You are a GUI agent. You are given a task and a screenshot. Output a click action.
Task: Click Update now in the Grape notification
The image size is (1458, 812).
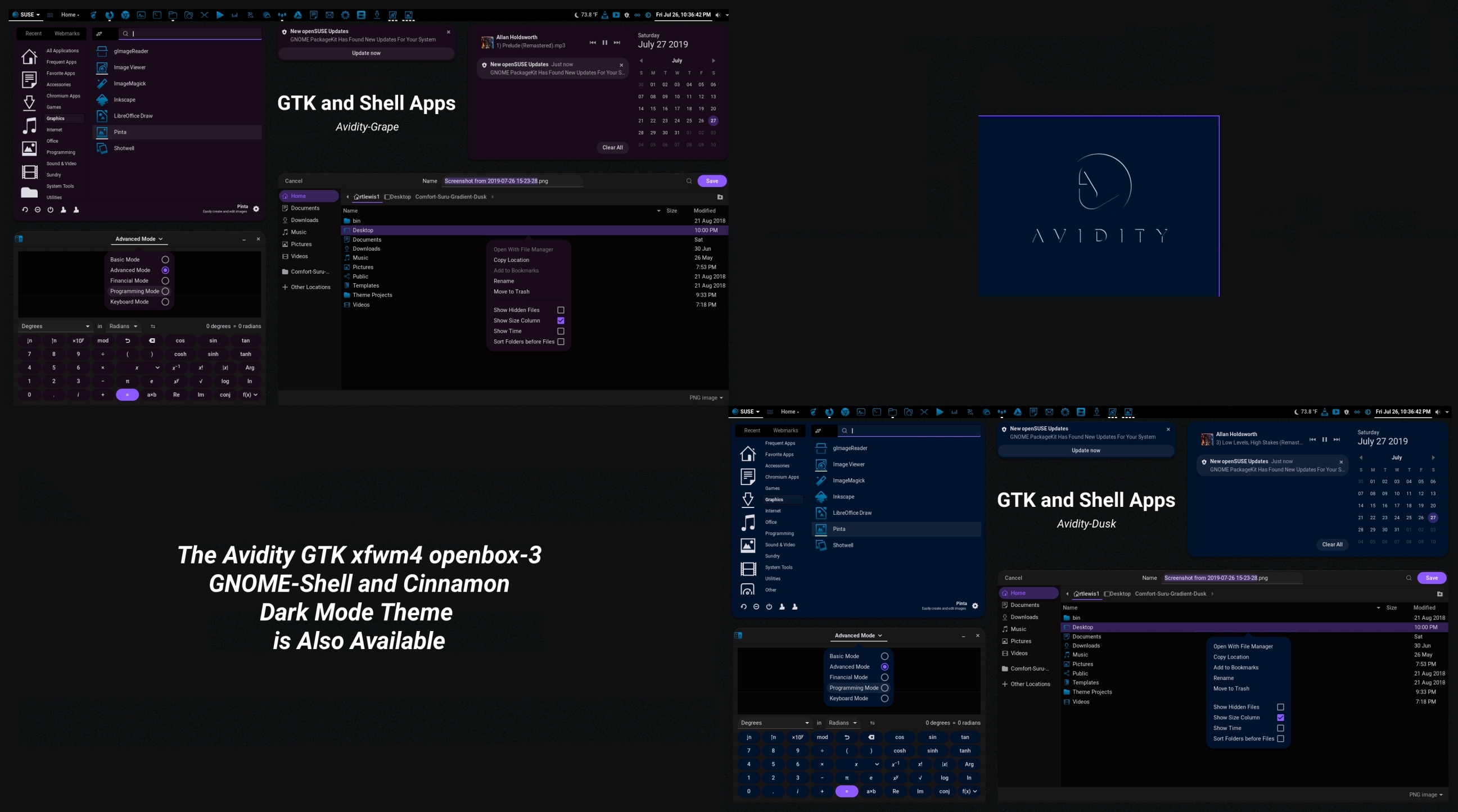[366, 53]
